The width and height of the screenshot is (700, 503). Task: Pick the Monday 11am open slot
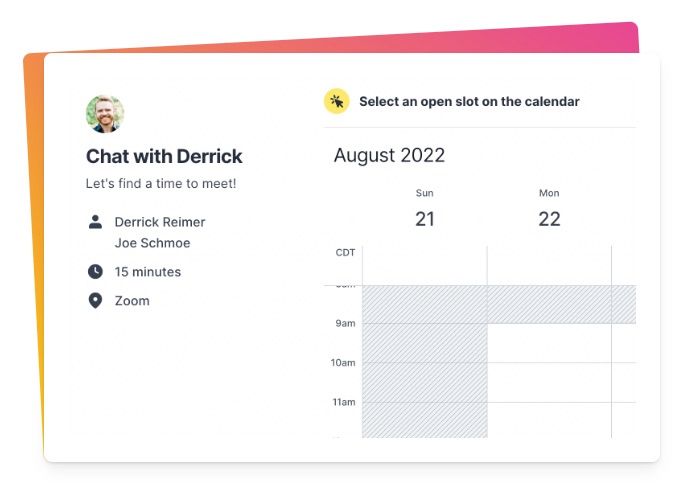click(549, 420)
